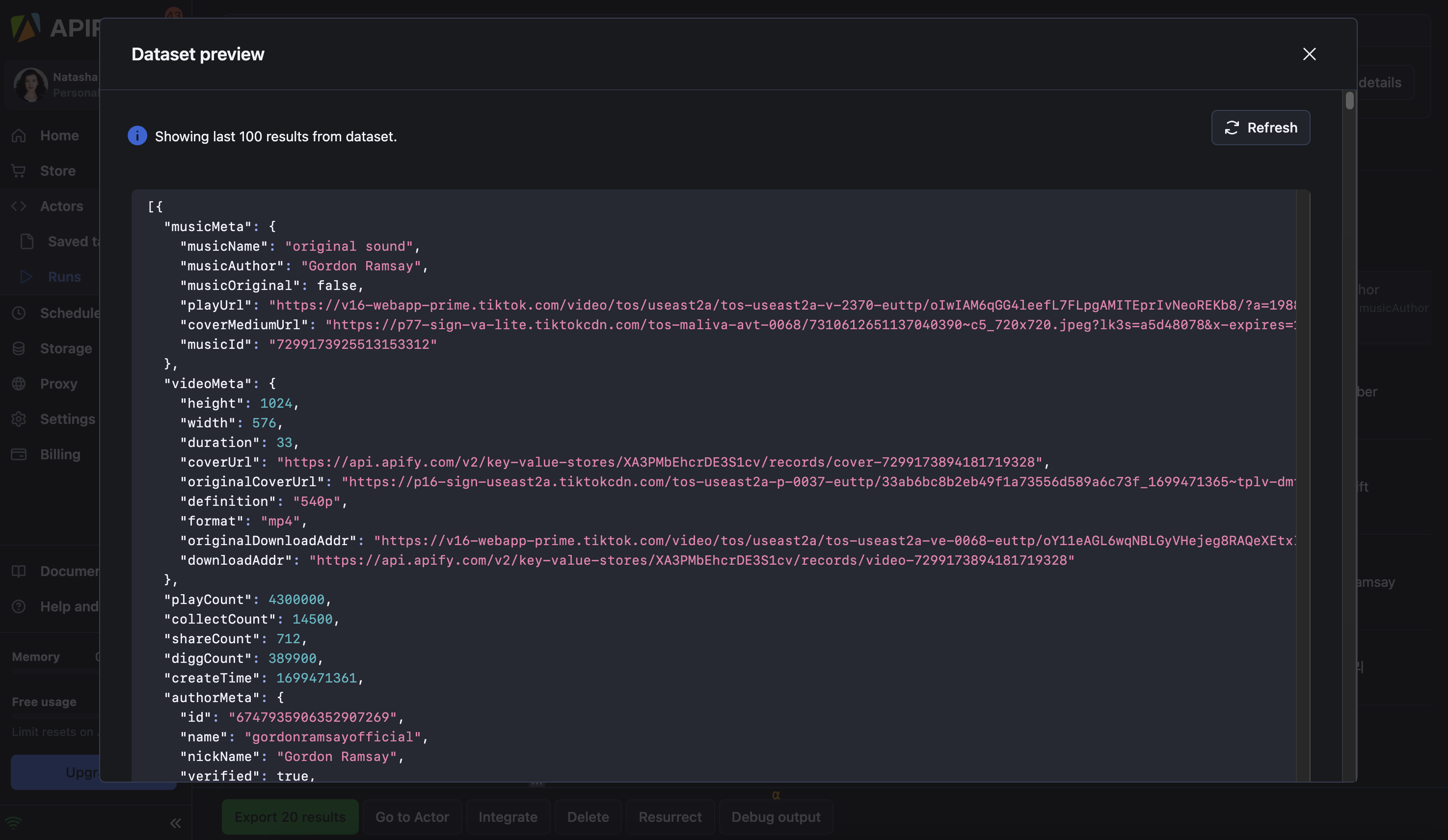The image size is (1448, 840).
Task: Click the dialog's vertical scrollbar thumb
Action: pos(1349,101)
